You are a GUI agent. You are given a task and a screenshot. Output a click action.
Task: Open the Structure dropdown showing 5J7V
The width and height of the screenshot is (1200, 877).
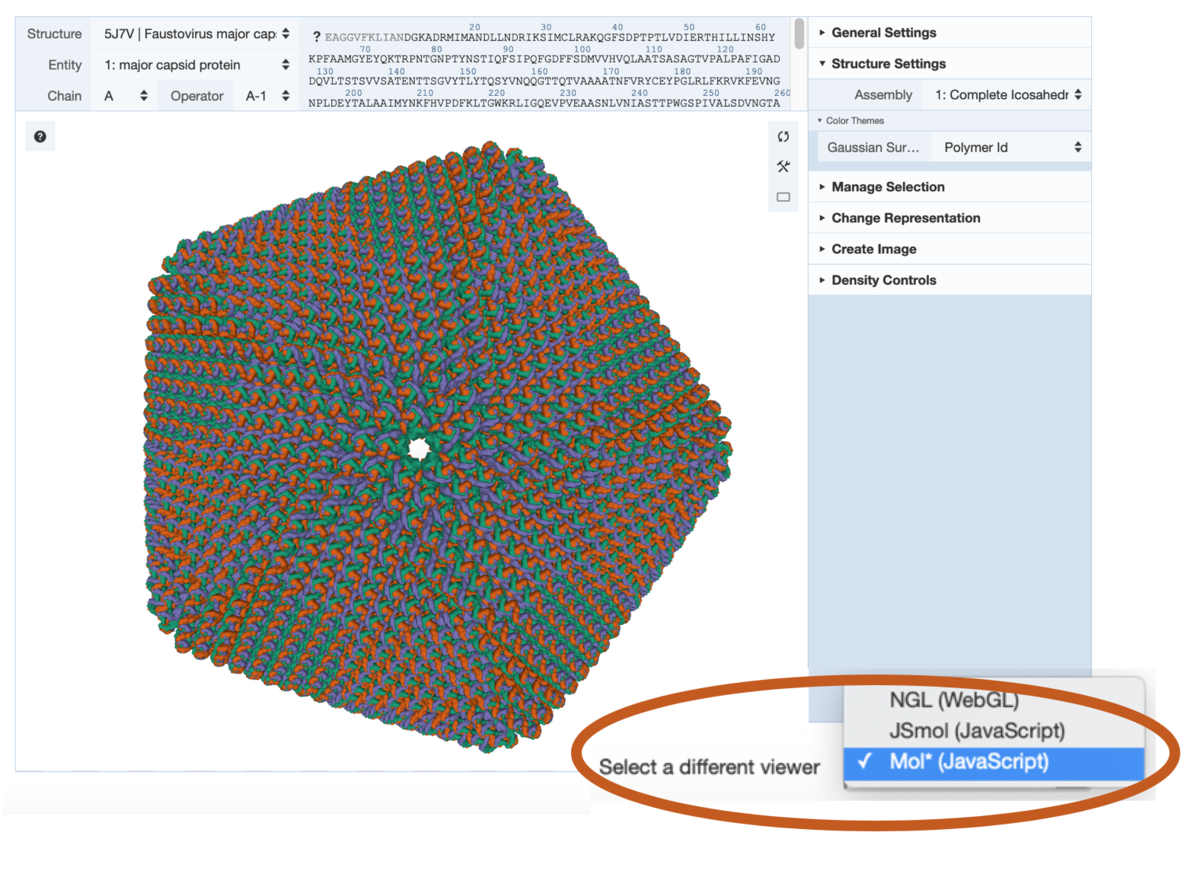196,34
